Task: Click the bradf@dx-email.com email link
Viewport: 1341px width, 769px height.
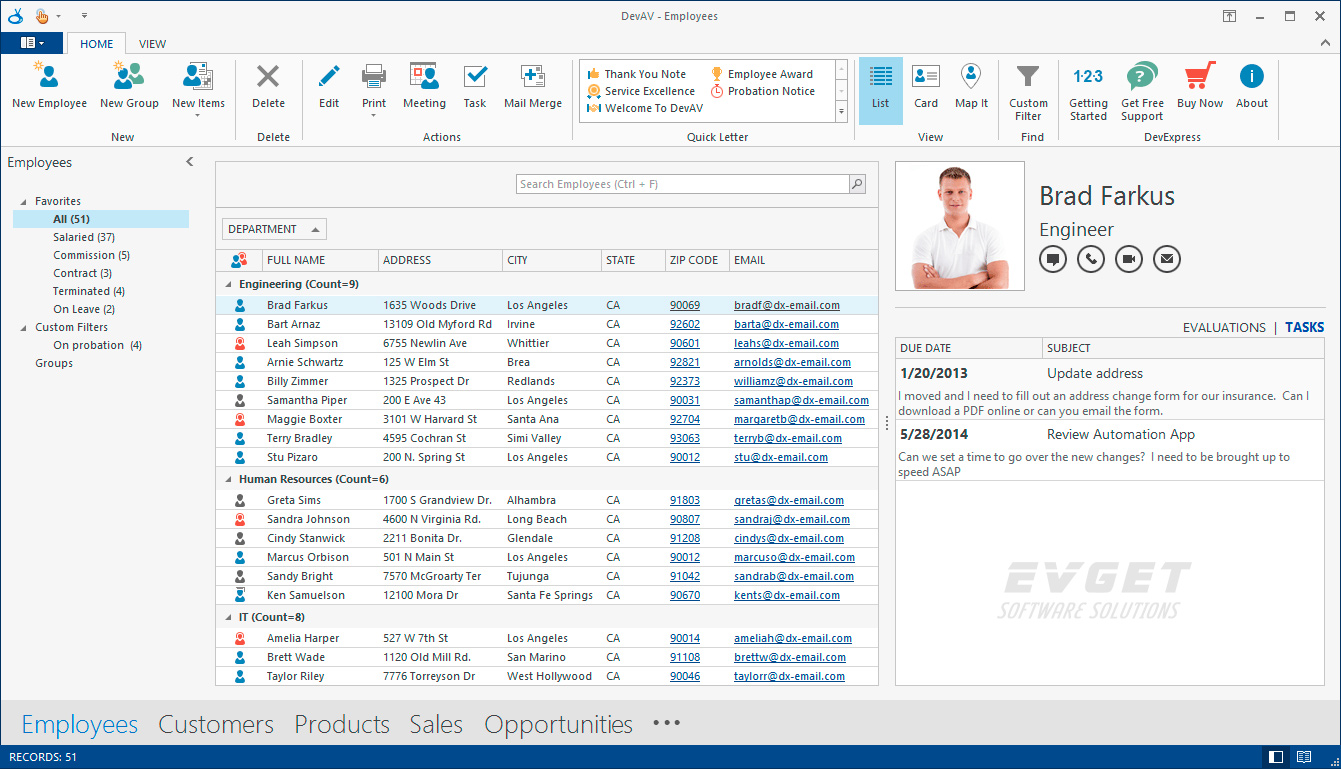Action: click(x=786, y=305)
